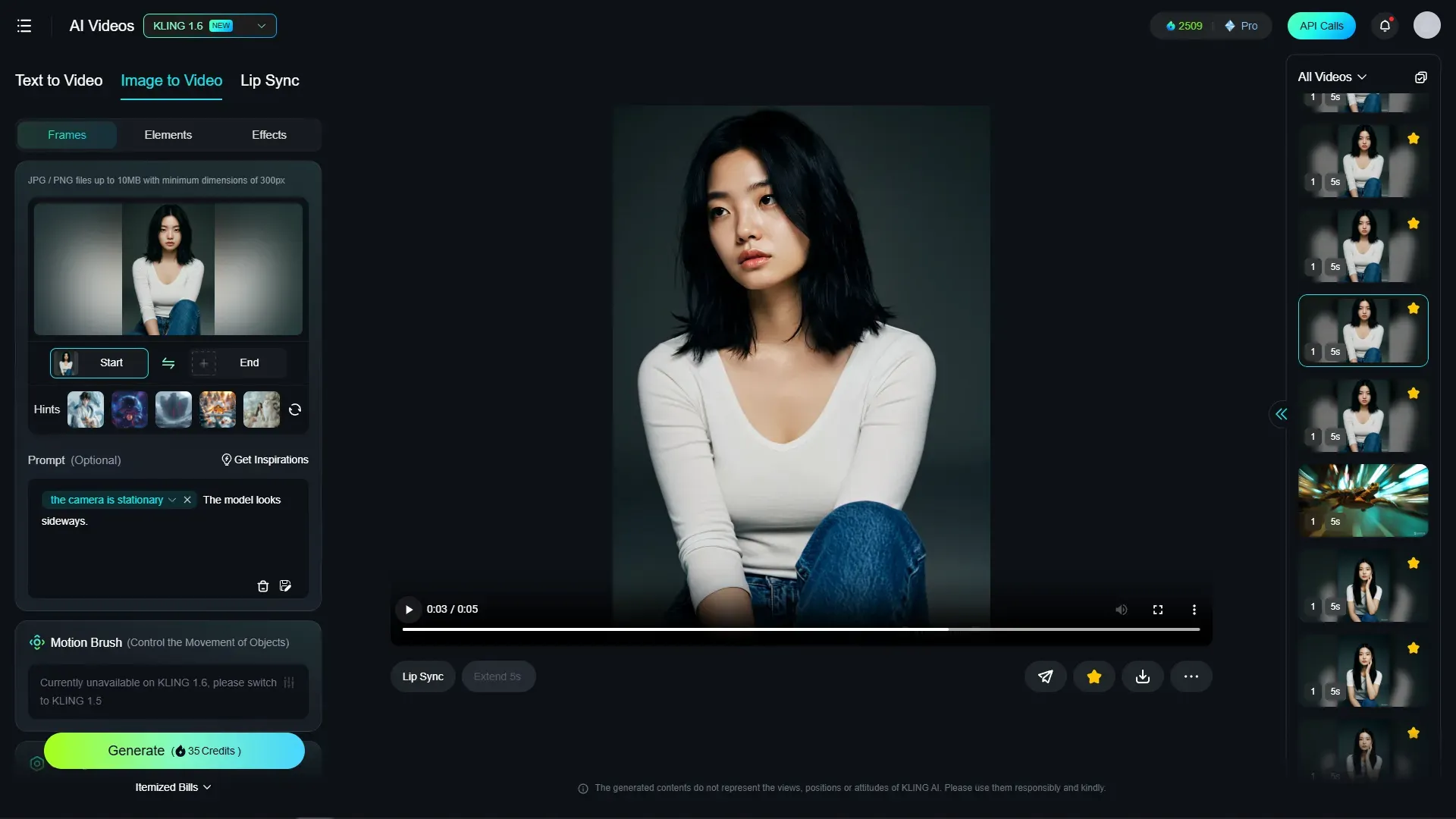Enter fullscreen video mode
Image resolution: width=1456 pixels, height=819 pixels.
tap(1158, 610)
